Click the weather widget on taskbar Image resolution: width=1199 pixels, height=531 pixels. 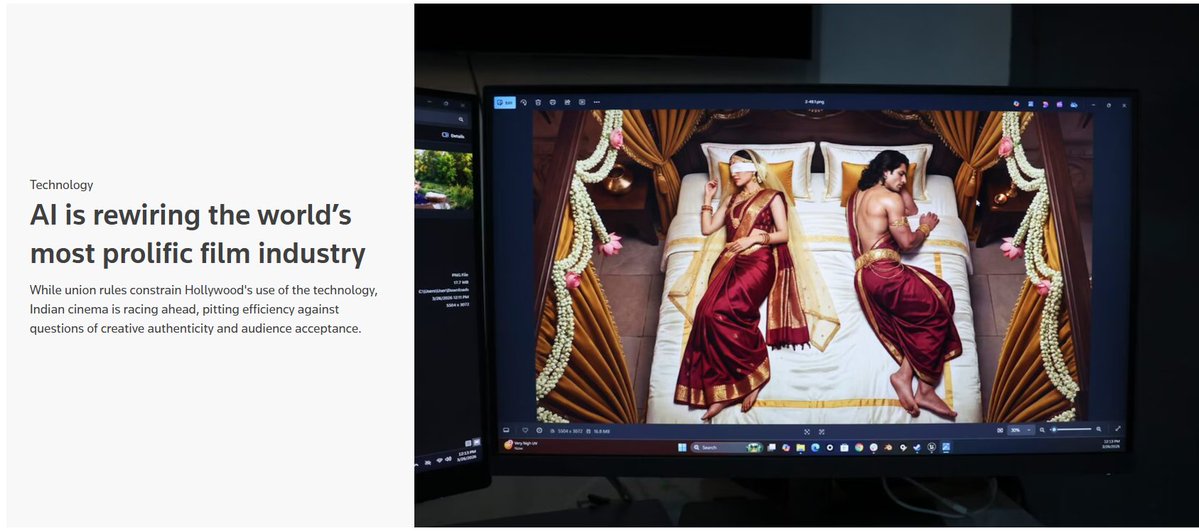(521, 445)
